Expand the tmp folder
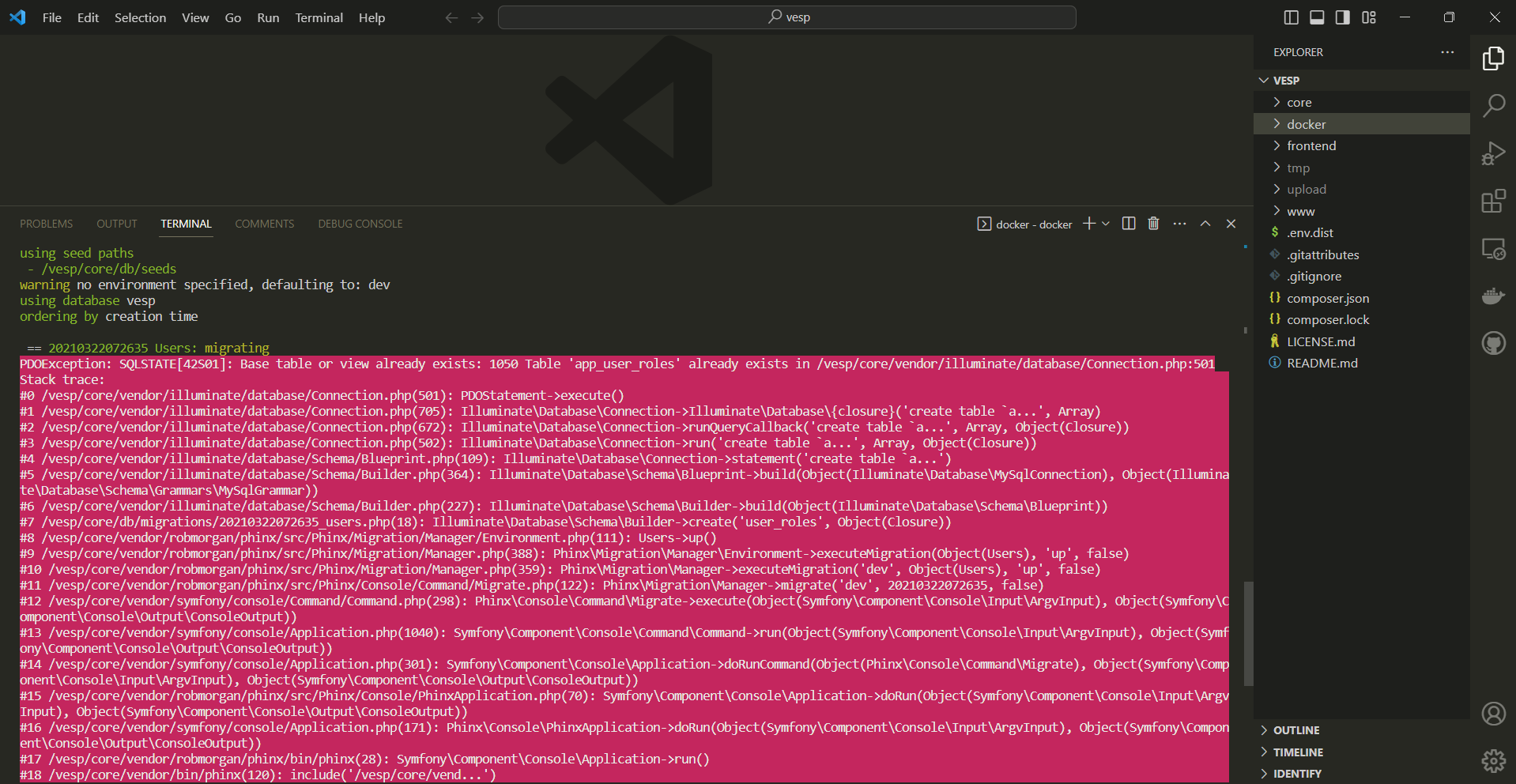The image size is (1516, 784). pos(1361,168)
